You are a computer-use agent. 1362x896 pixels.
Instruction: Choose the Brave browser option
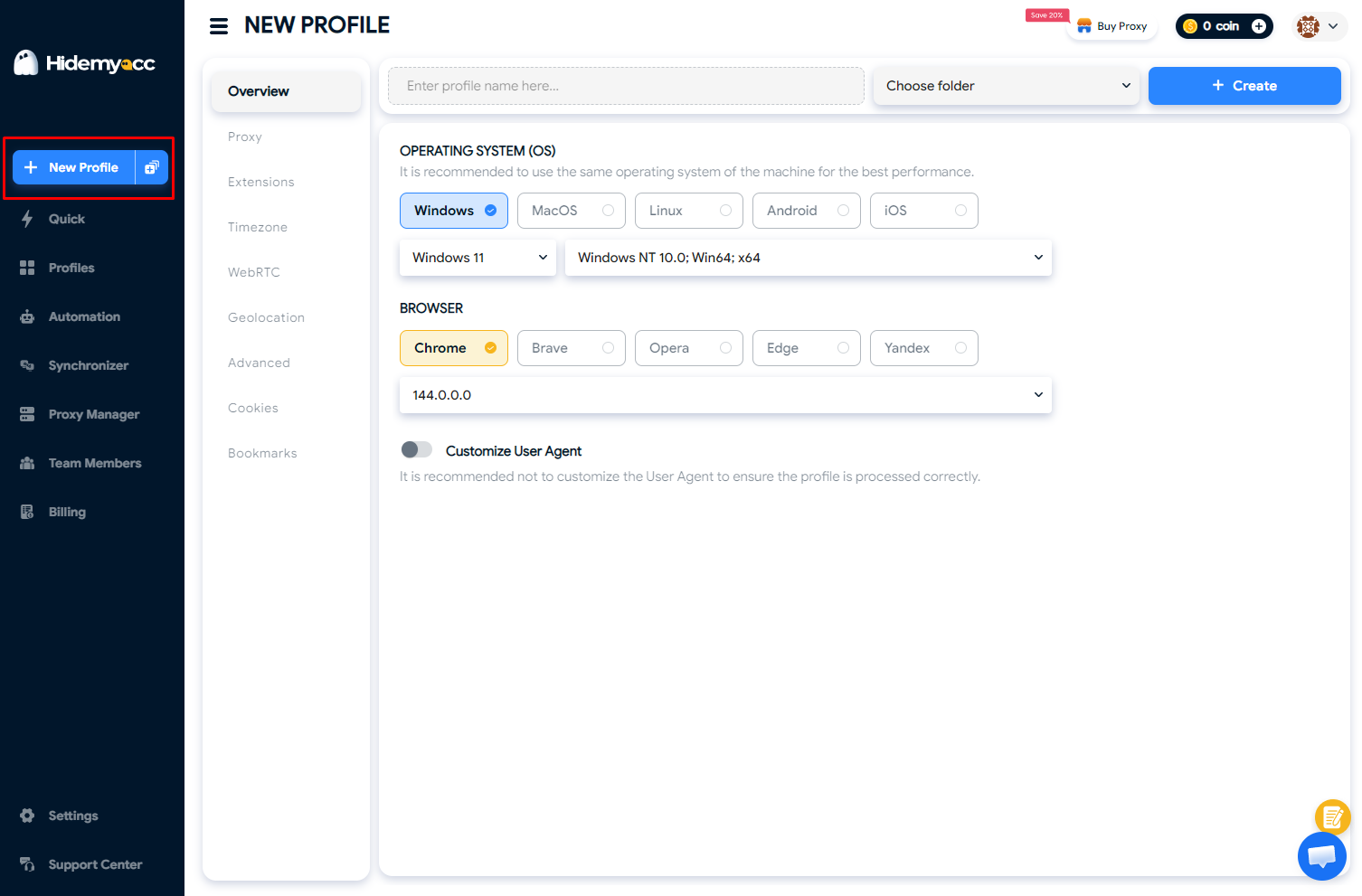[571, 348]
